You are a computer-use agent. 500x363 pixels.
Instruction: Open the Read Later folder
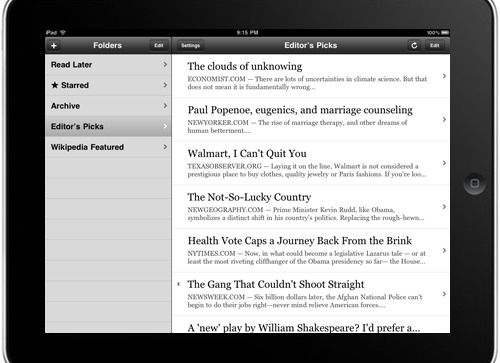[108, 65]
